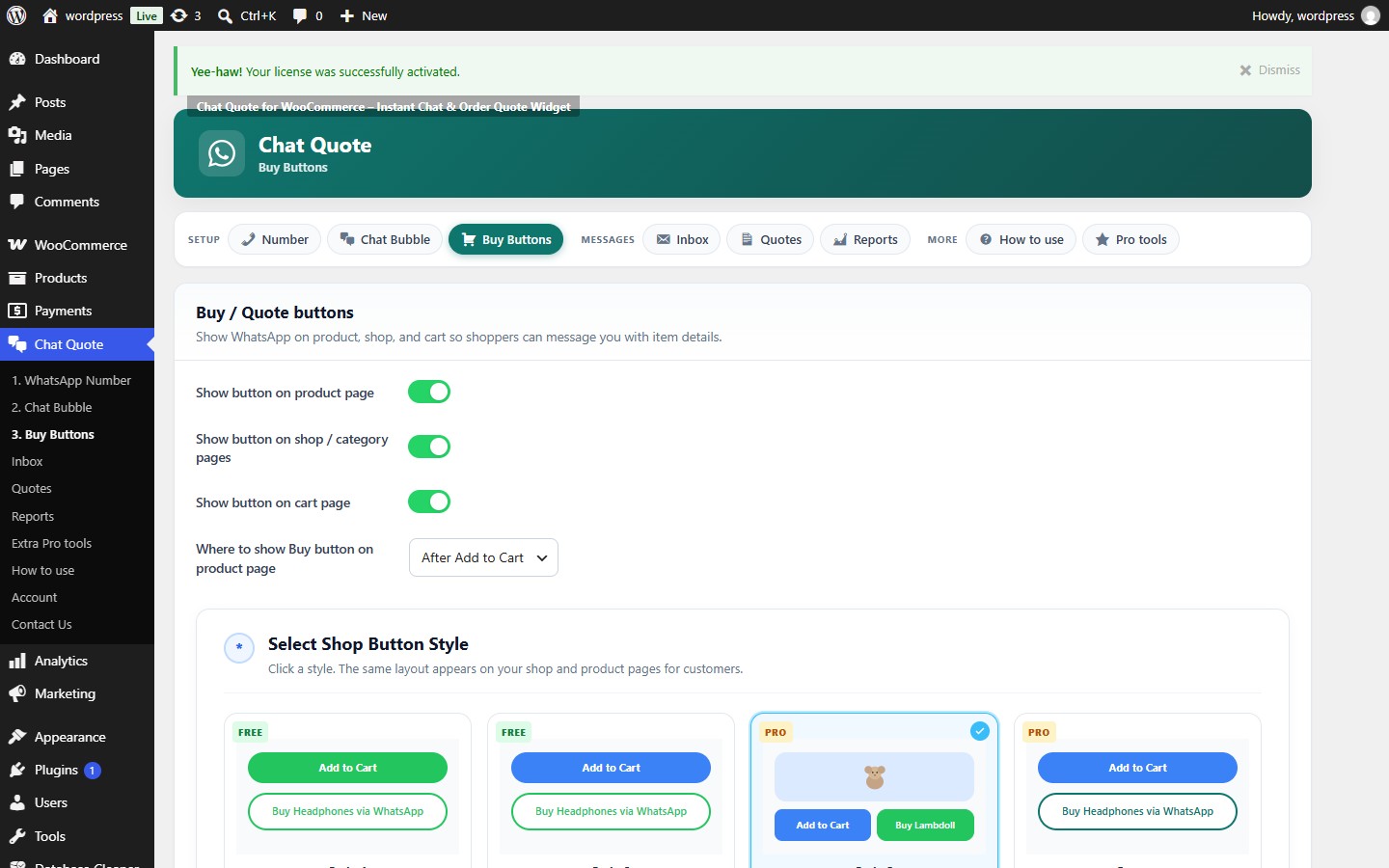Click the WooCommerce logo icon

click(17, 245)
